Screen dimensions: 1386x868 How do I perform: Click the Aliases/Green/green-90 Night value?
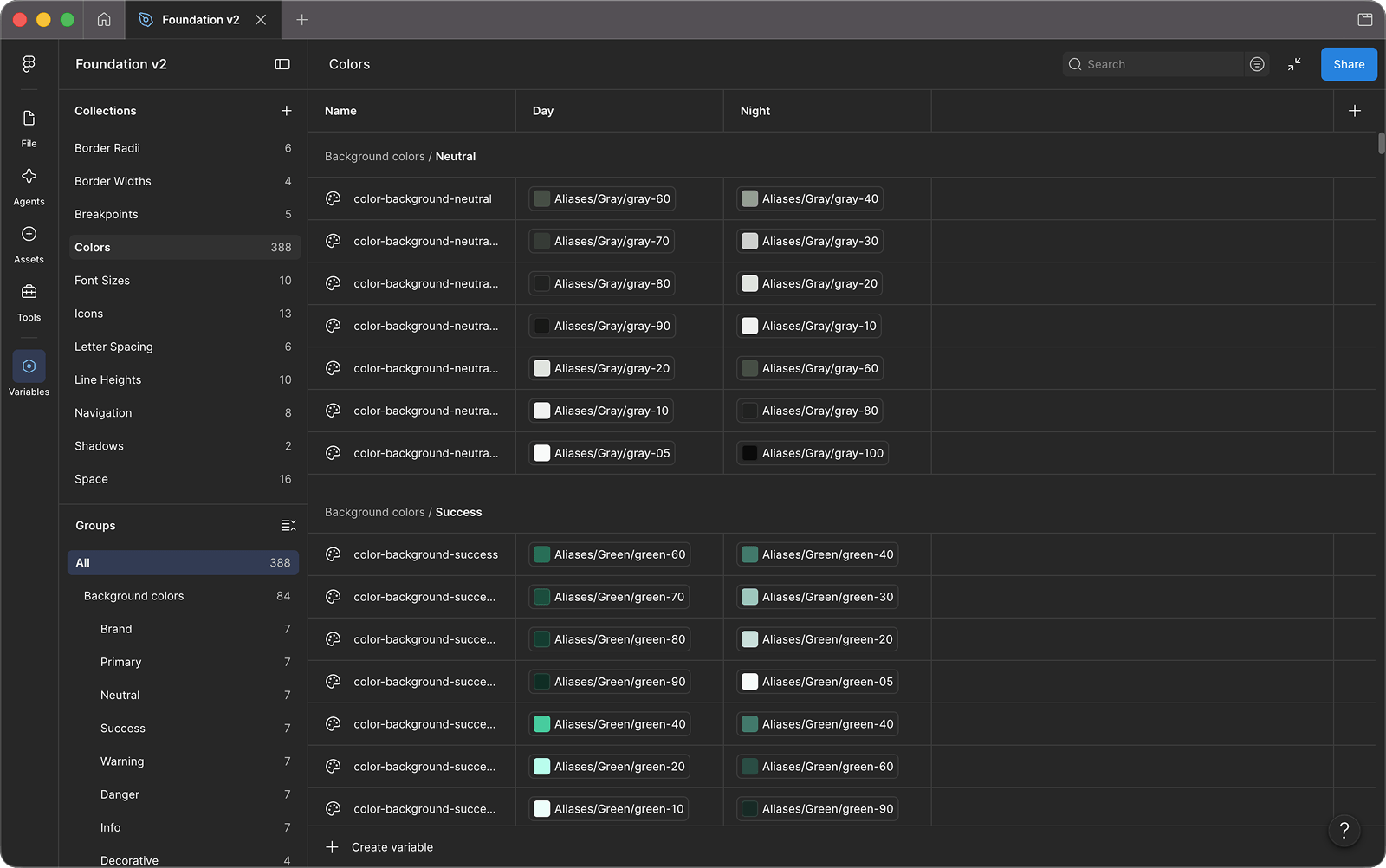tap(817, 809)
